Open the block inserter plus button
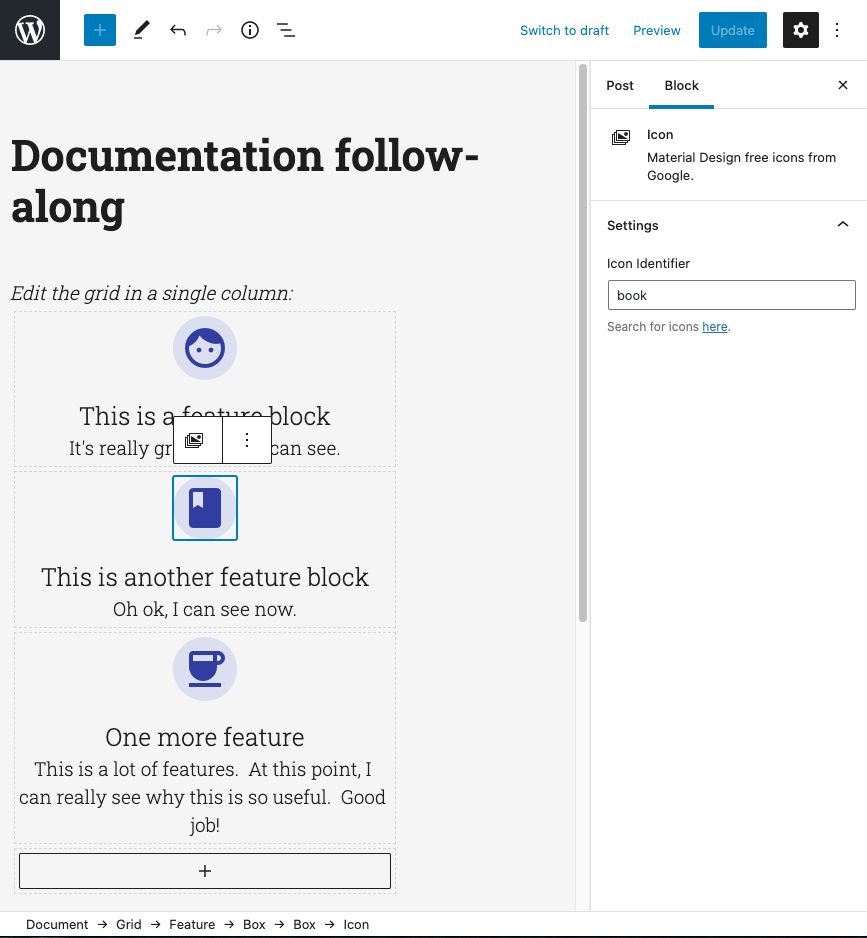Image resolution: width=867 pixels, height=938 pixels. click(100, 30)
